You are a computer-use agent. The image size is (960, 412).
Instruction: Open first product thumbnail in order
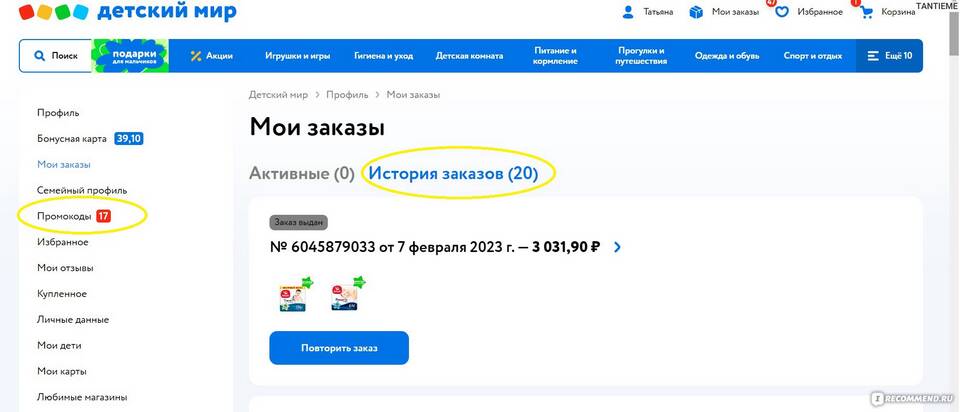pos(293,294)
